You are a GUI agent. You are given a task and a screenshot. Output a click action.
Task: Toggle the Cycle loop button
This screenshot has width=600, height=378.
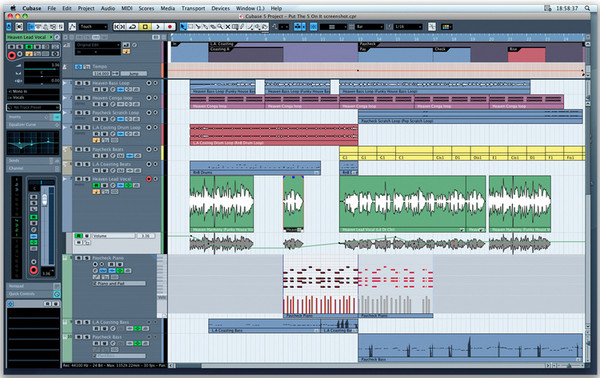tap(132, 27)
